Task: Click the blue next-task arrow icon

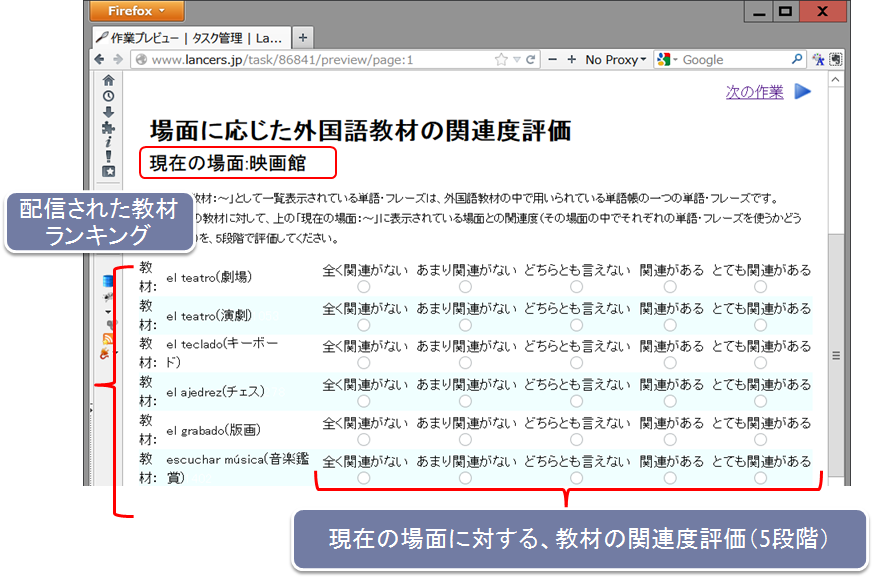Action: (x=803, y=92)
